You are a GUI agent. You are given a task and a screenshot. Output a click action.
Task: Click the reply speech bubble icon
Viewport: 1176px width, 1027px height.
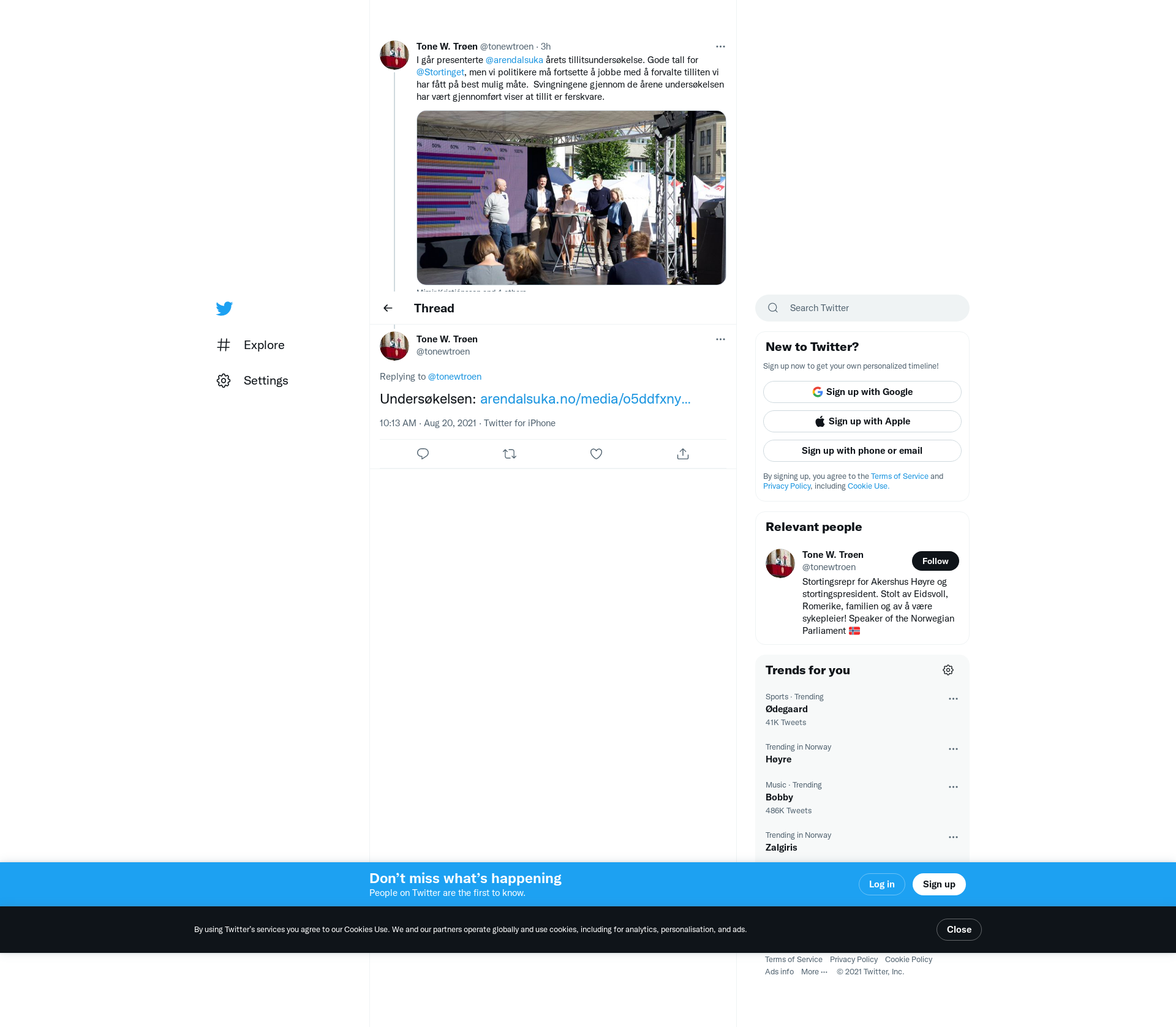point(423,454)
